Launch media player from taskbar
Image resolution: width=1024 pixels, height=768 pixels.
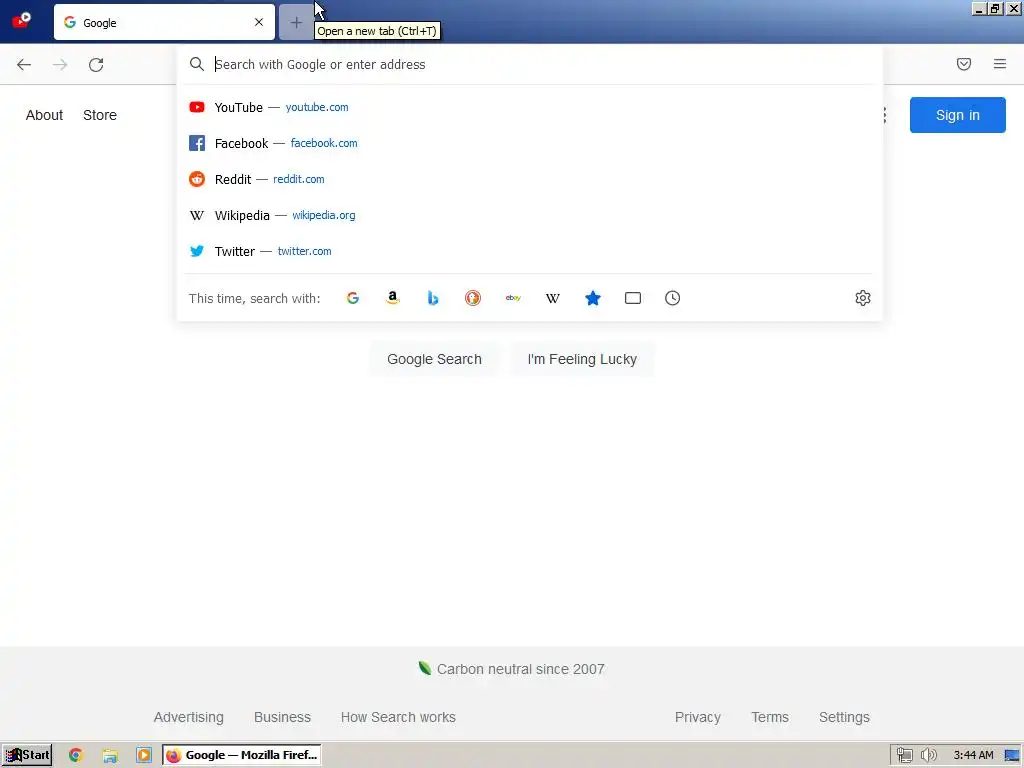144,755
